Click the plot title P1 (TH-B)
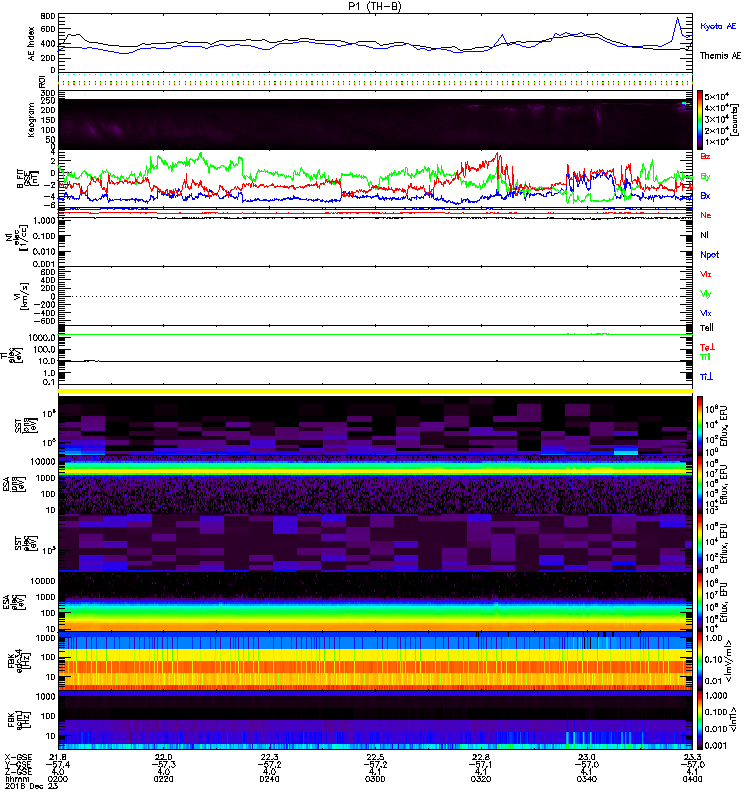Viewport: 750px width, 800px height. click(x=375, y=6)
